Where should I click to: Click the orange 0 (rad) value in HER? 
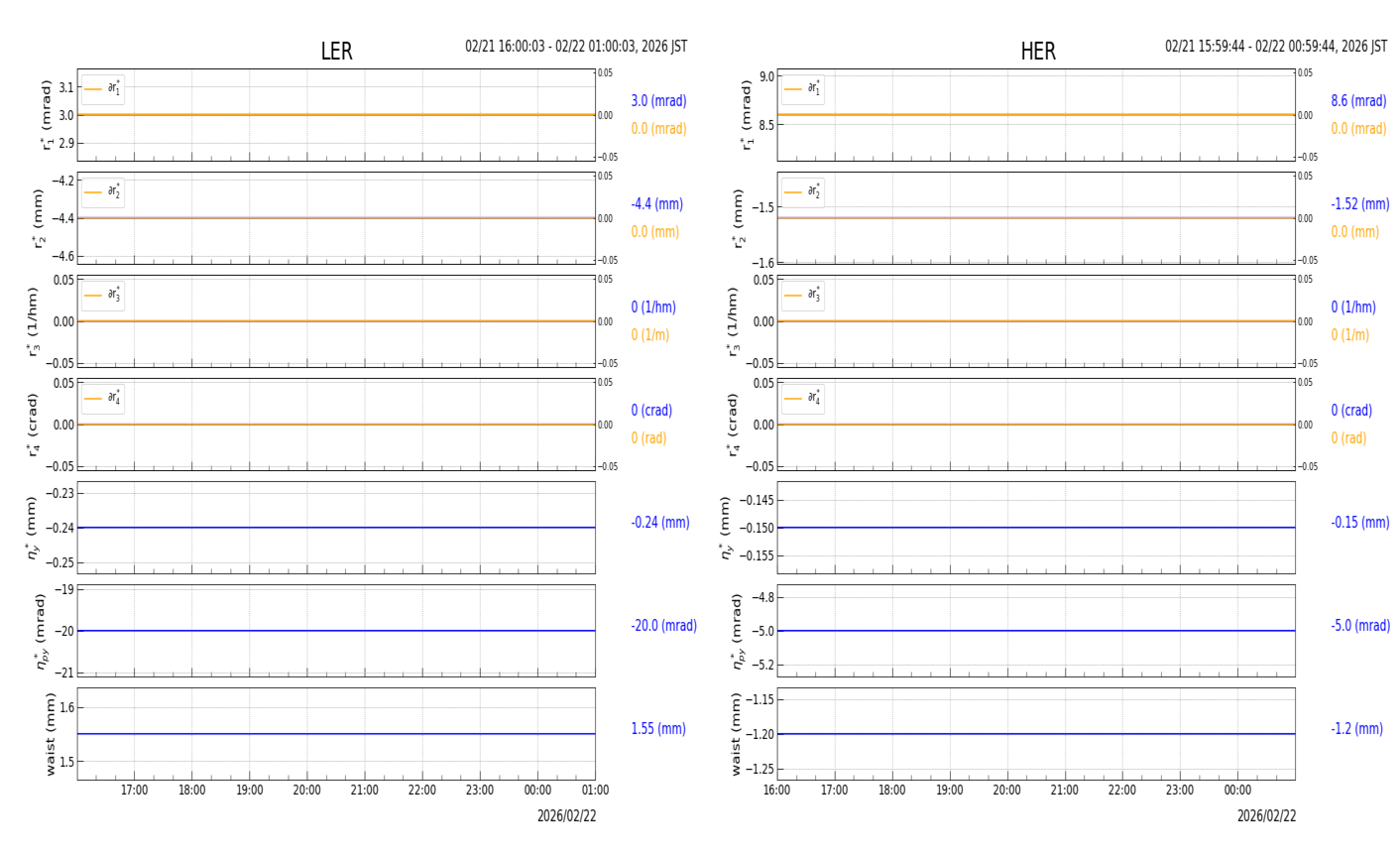pos(1348,438)
